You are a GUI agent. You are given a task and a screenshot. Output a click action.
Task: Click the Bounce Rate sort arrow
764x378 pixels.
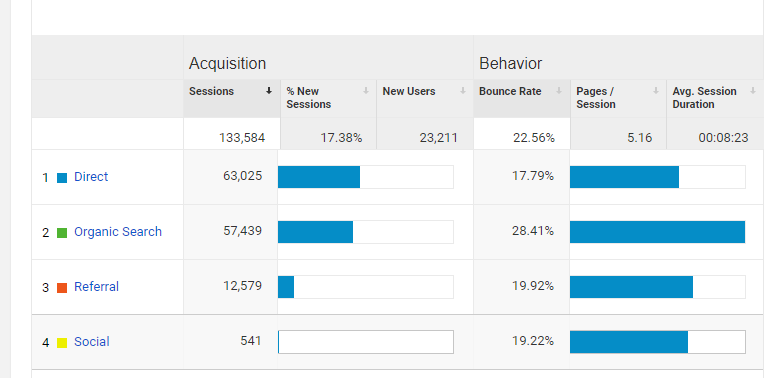559,91
